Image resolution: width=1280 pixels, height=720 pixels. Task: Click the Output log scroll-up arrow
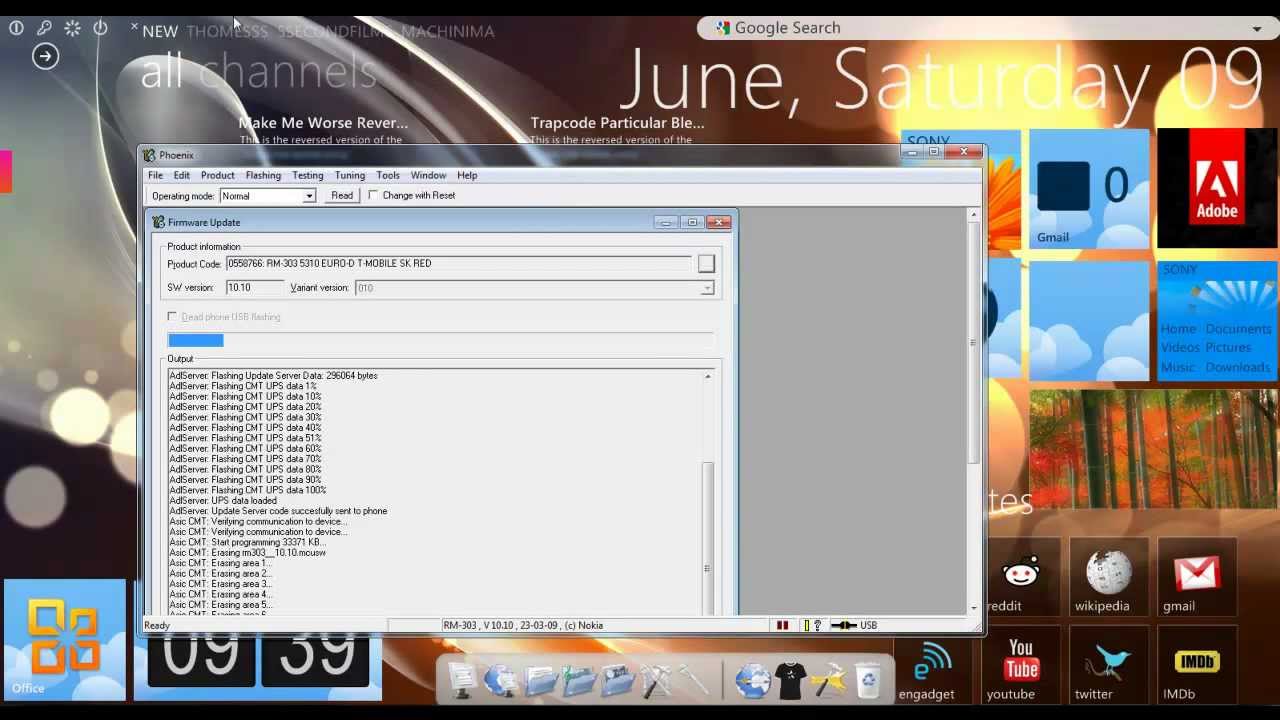point(708,376)
